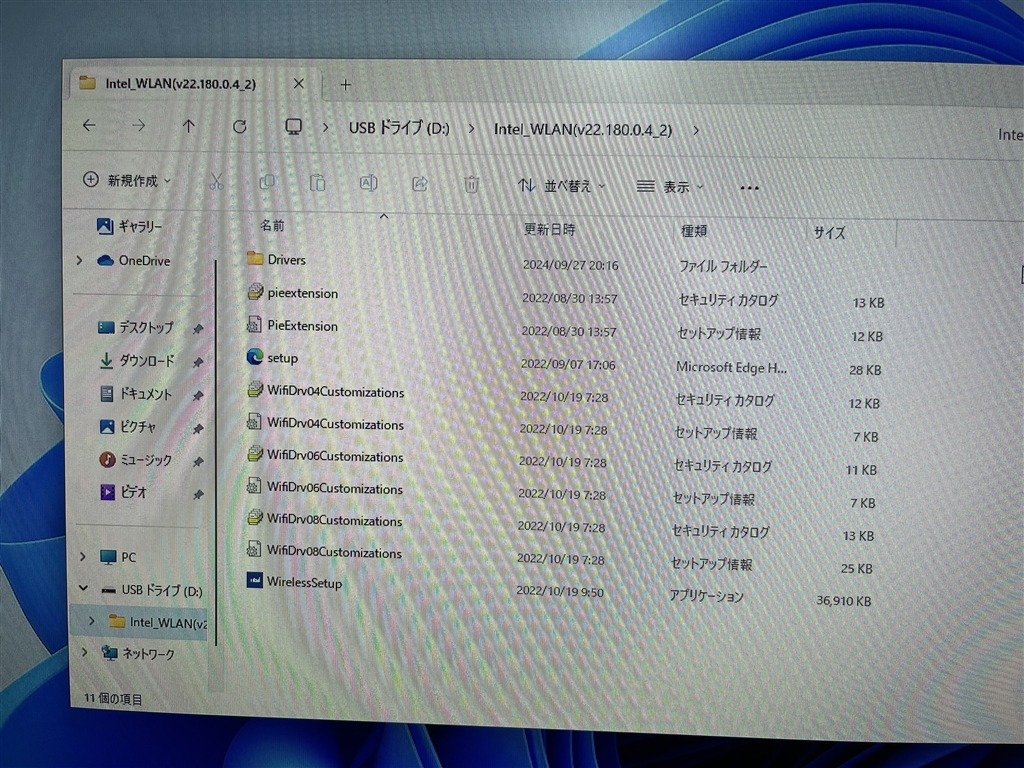Open ギャラリー in the sidebar
Viewport: 1024px width, 768px height.
tap(129, 226)
